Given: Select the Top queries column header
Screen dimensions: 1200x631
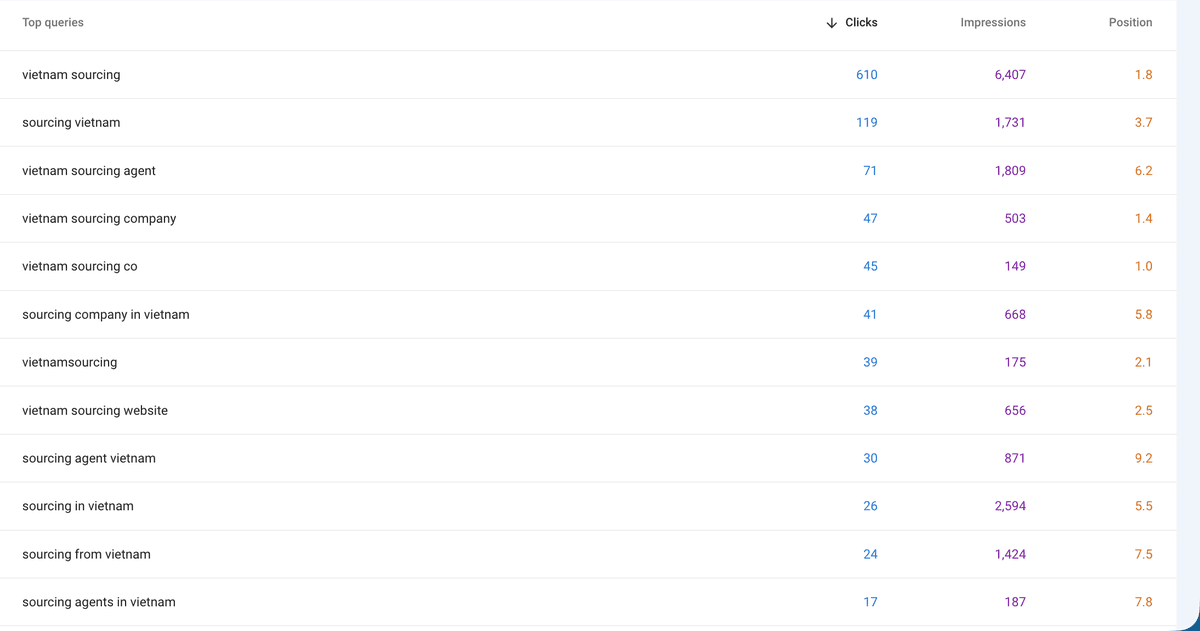Looking at the screenshot, I should [53, 22].
